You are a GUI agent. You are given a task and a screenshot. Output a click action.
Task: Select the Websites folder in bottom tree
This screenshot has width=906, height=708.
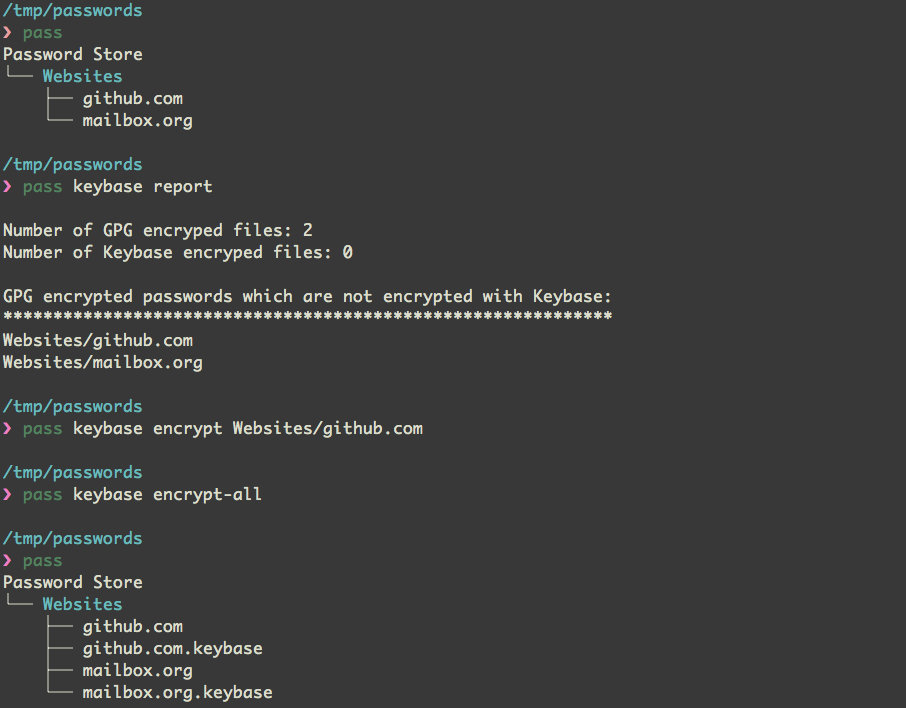[x=82, y=605]
